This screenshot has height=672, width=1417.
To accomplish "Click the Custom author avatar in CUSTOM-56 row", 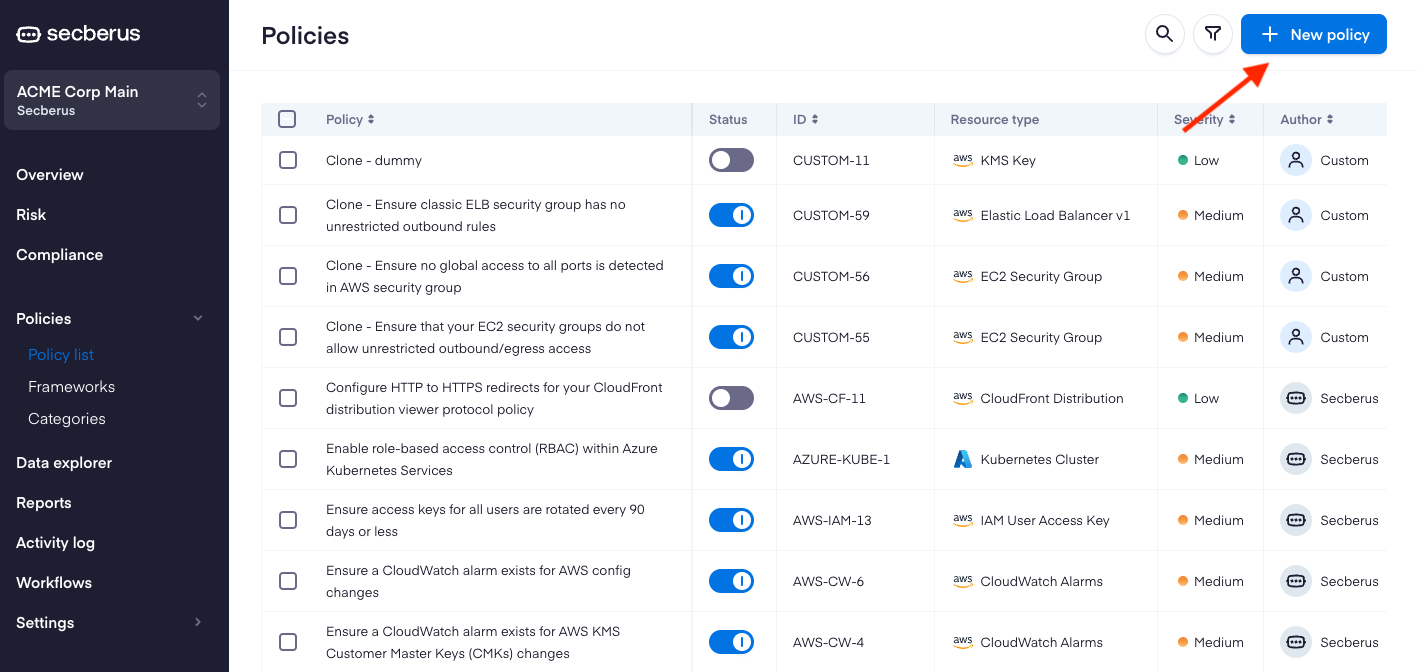I will click(1296, 276).
